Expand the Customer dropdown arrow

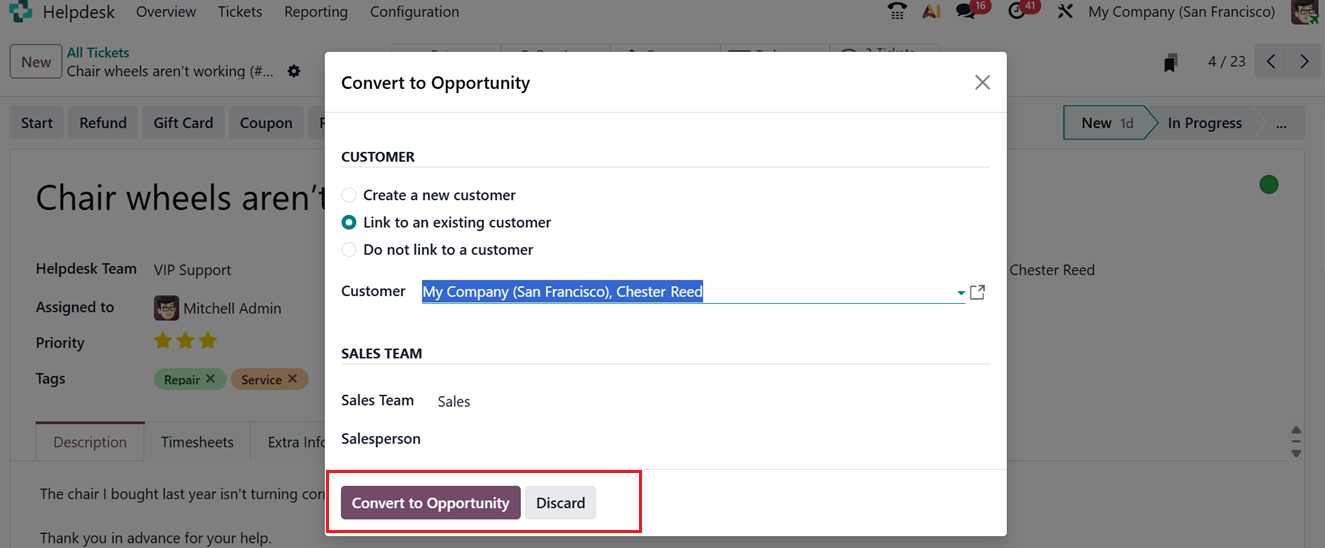click(x=961, y=293)
